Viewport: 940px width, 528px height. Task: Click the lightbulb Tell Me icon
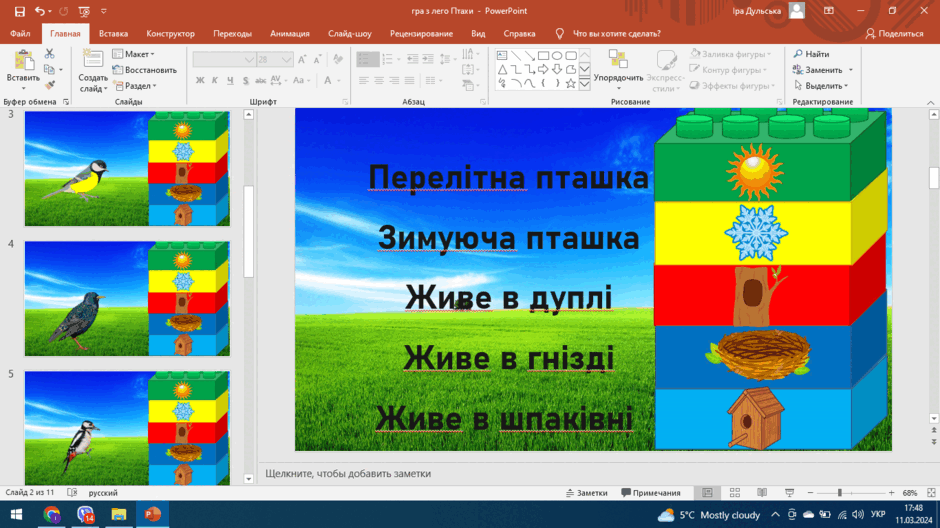(x=559, y=34)
